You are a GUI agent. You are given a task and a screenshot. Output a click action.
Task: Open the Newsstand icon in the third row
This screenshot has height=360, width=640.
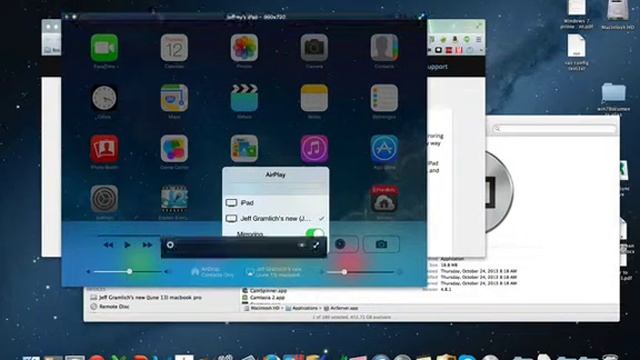(244, 149)
